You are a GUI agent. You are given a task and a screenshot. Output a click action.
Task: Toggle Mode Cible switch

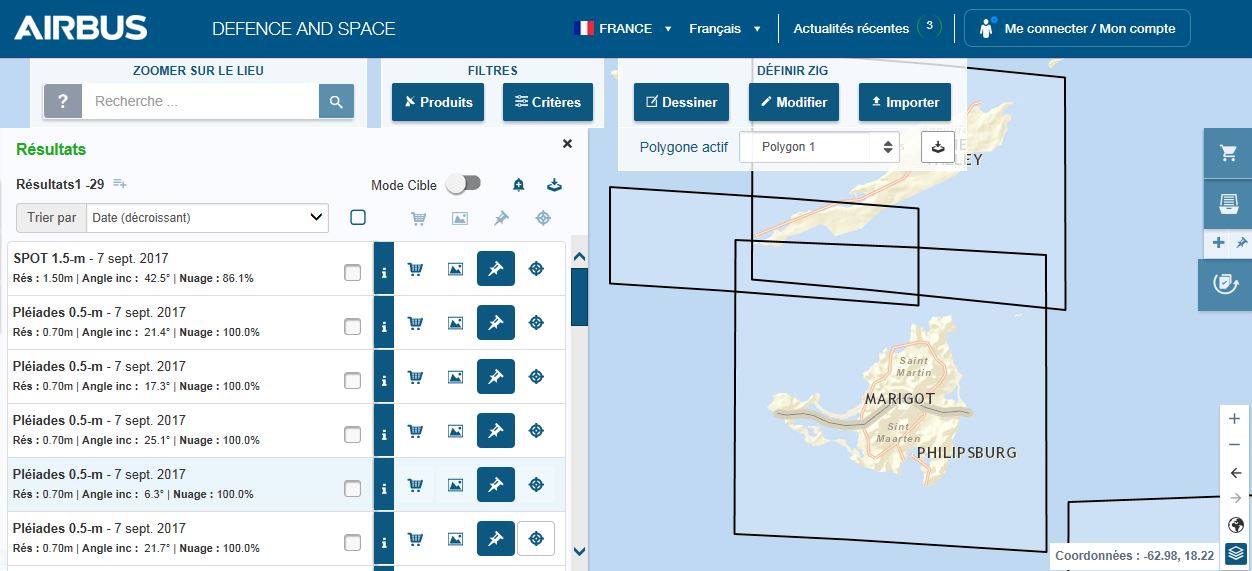[x=463, y=184]
